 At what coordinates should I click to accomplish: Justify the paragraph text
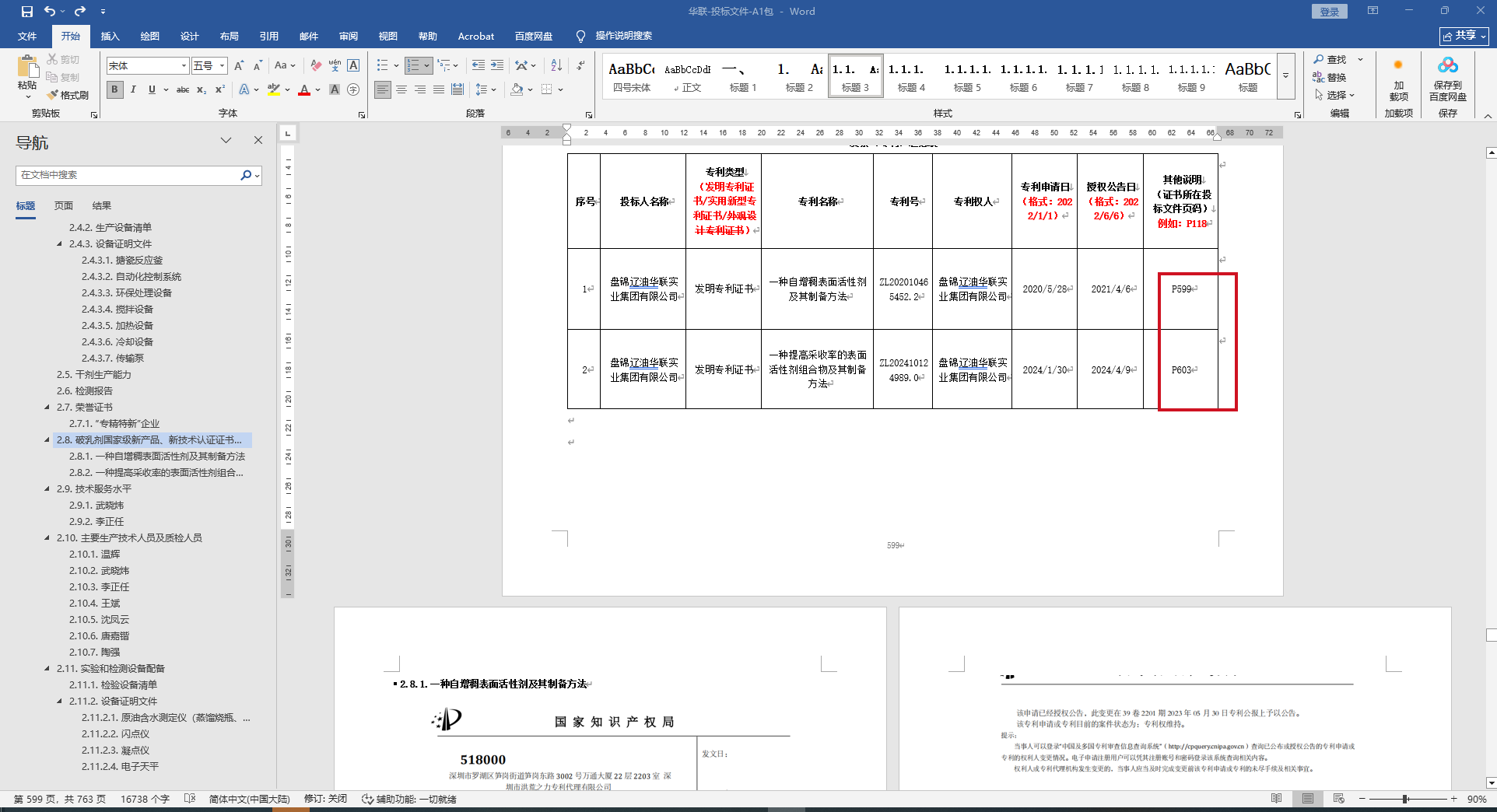(x=439, y=90)
